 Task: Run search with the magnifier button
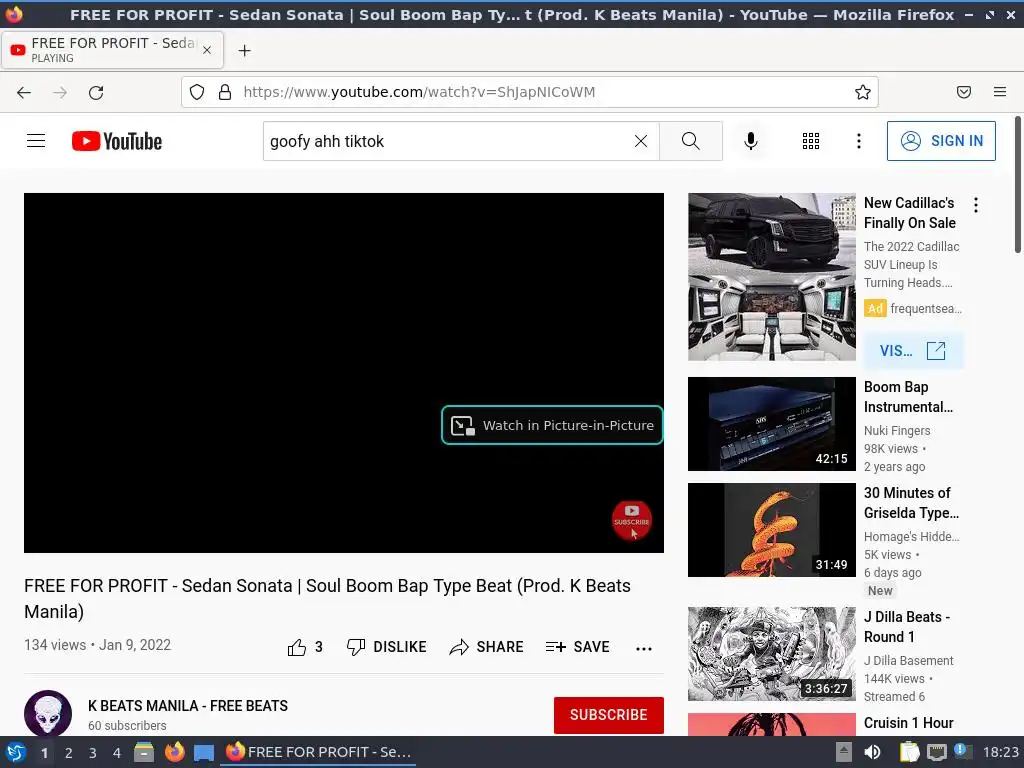click(690, 141)
